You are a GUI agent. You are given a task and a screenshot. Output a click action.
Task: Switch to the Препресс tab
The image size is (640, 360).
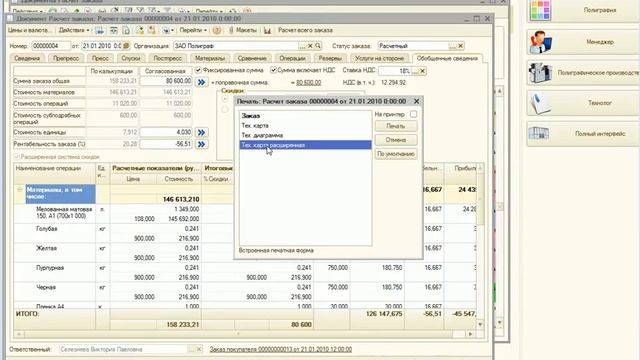[66, 58]
